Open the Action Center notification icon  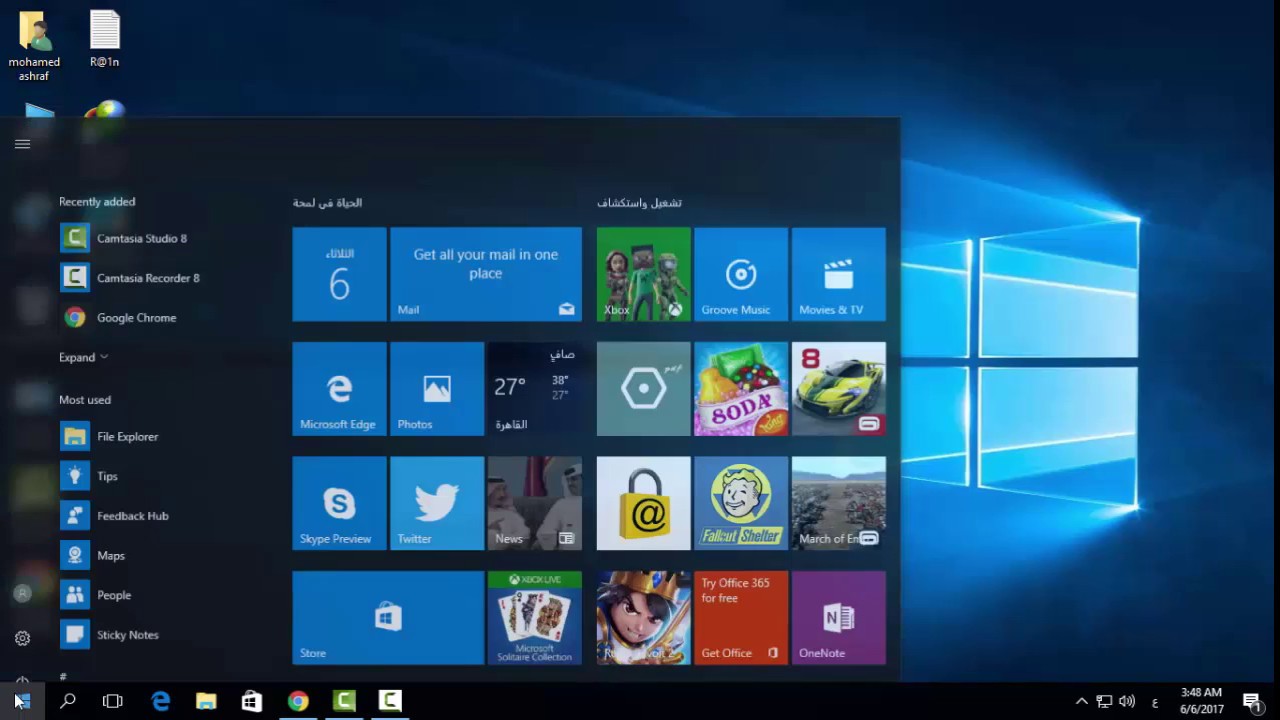(1252, 701)
